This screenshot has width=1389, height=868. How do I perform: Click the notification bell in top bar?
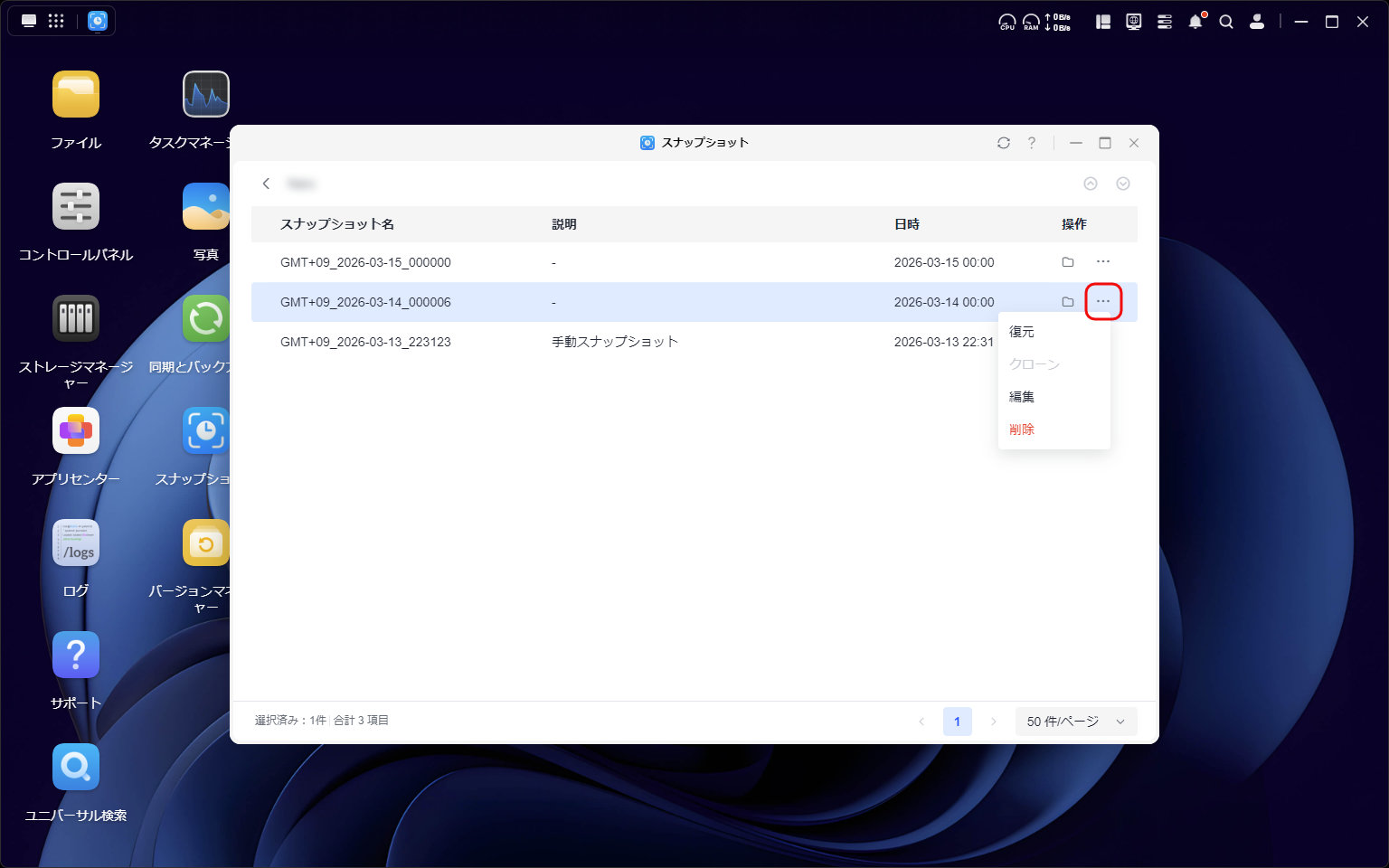[x=1195, y=22]
